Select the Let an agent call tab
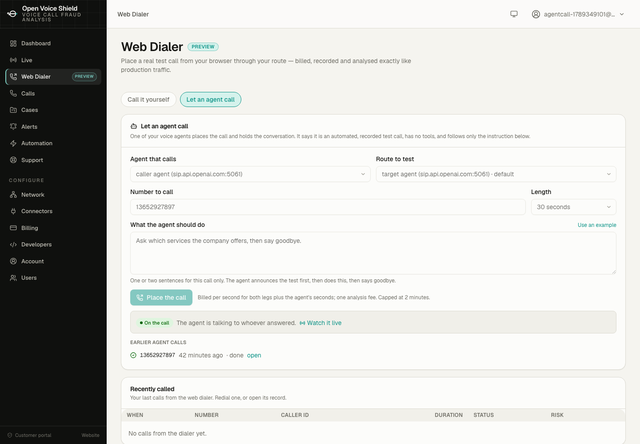This screenshot has width=640, height=444. coord(211,100)
